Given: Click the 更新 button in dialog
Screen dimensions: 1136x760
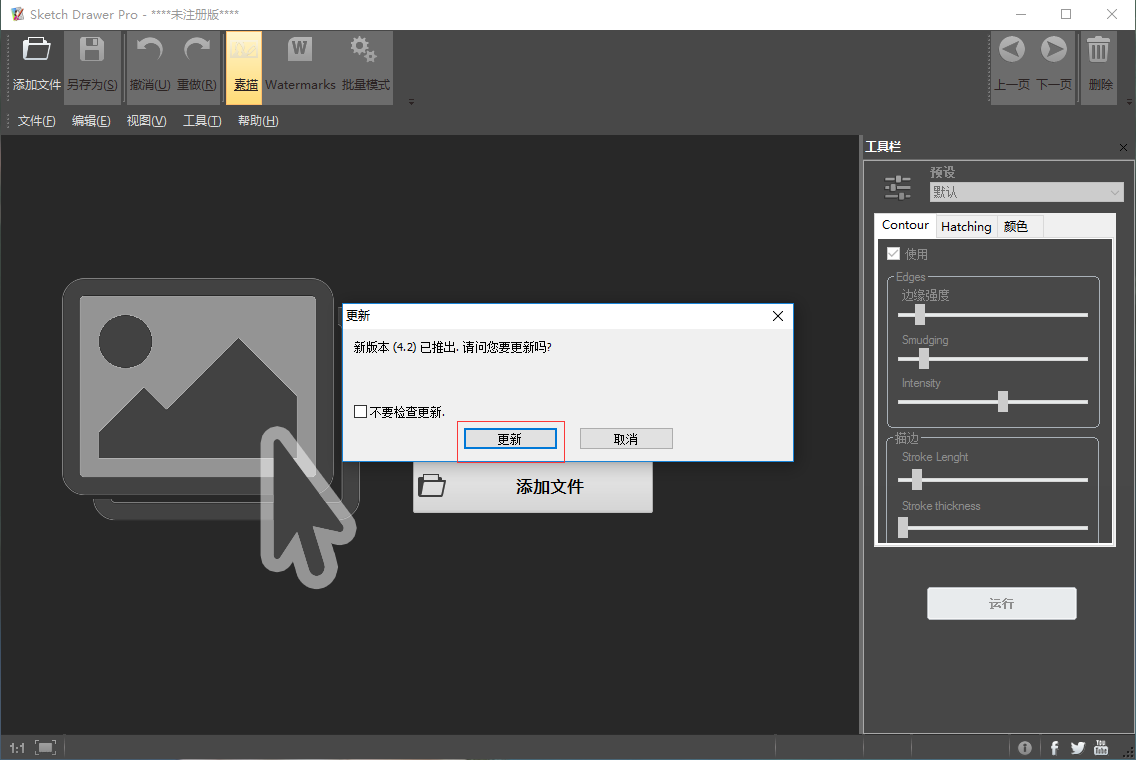Looking at the screenshot, I should click(x=510, y=439).
